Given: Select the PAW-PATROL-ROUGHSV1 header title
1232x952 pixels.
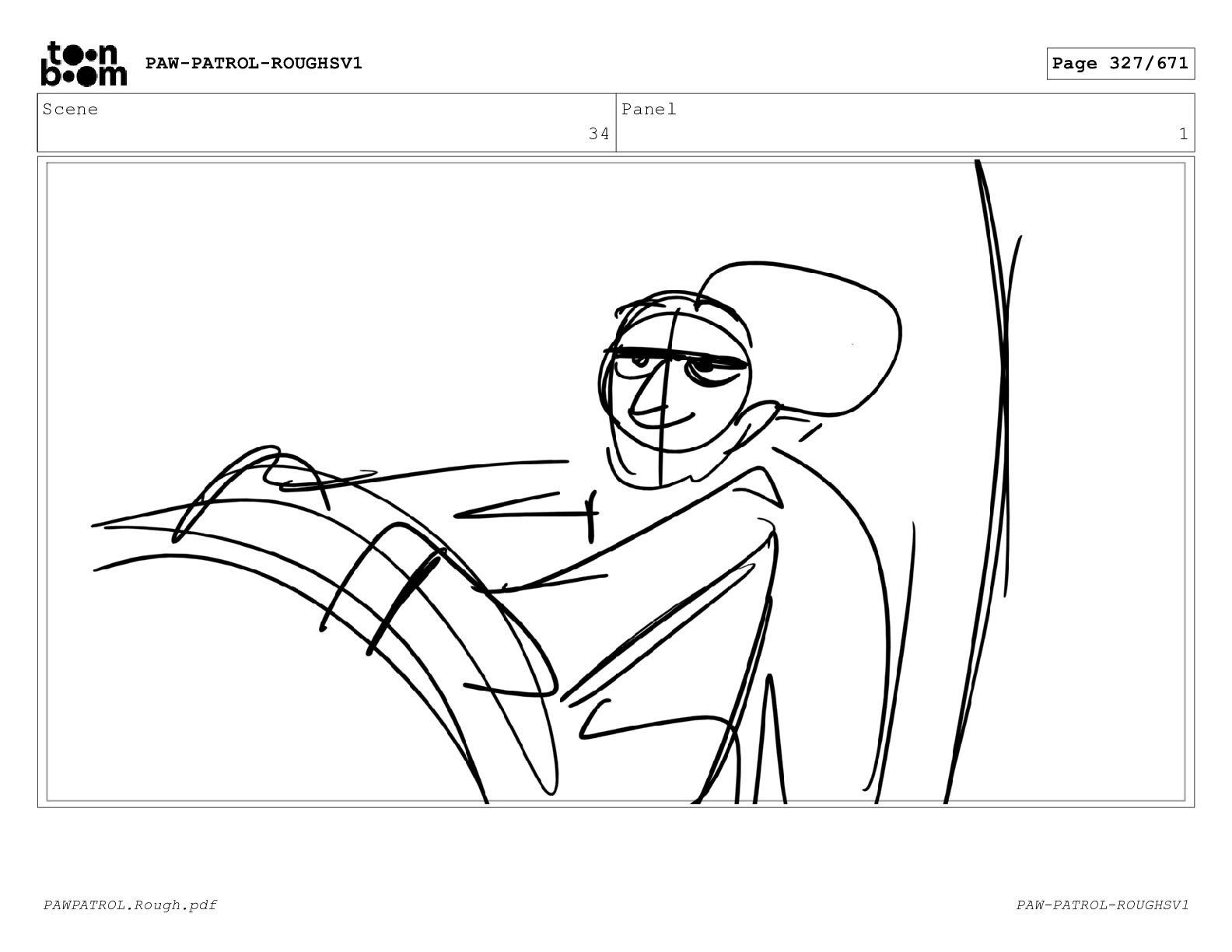Looking at the screenshot, I should pos(254,63).
